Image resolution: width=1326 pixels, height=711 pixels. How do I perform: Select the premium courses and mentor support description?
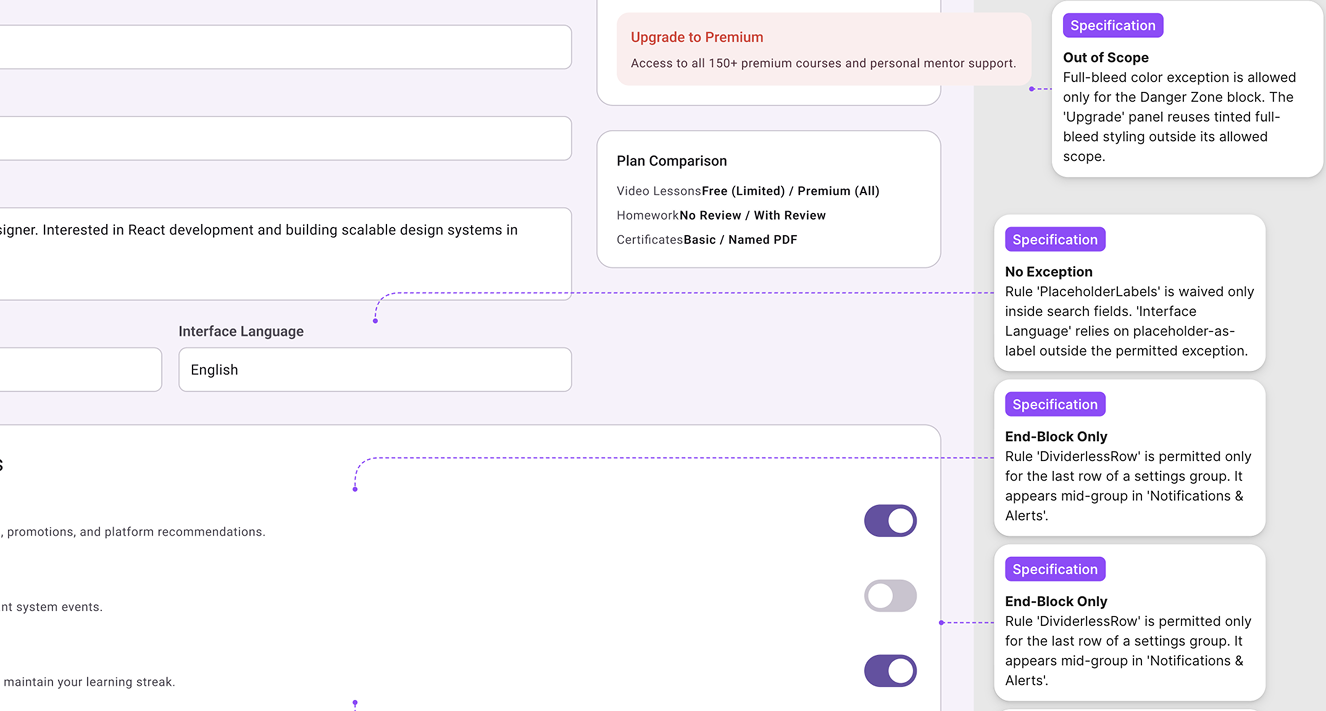tap(823, 63)
